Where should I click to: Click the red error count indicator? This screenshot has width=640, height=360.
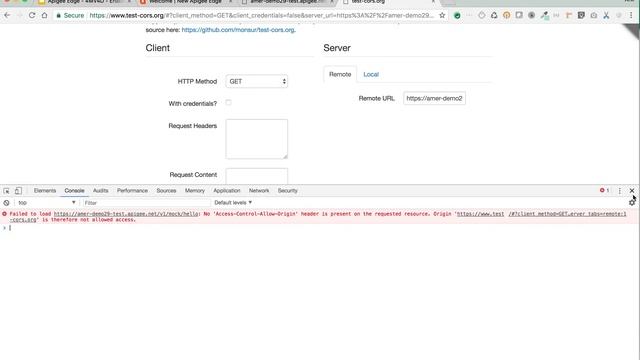(604, 190)
